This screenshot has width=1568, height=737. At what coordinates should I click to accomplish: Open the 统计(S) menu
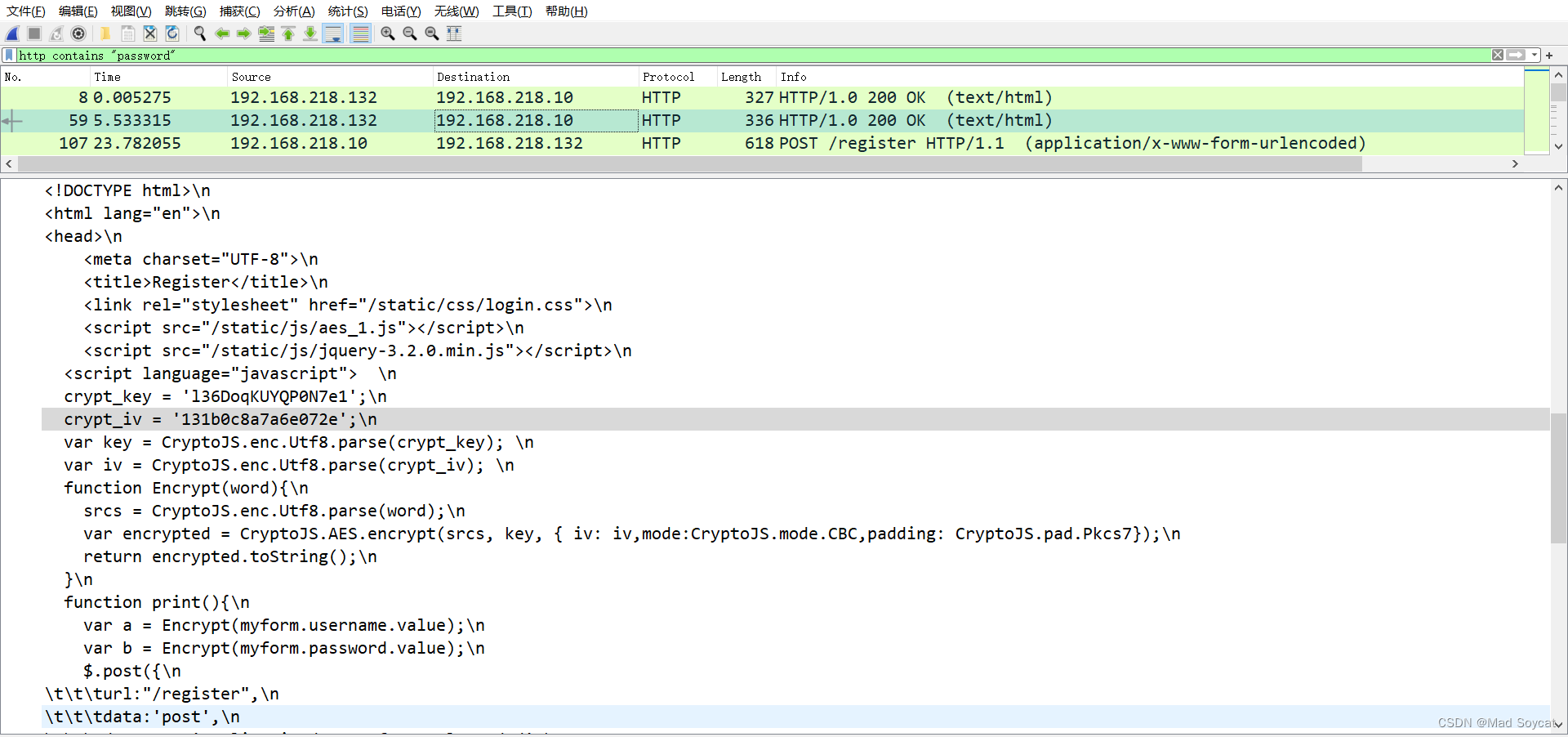[348, 11]
